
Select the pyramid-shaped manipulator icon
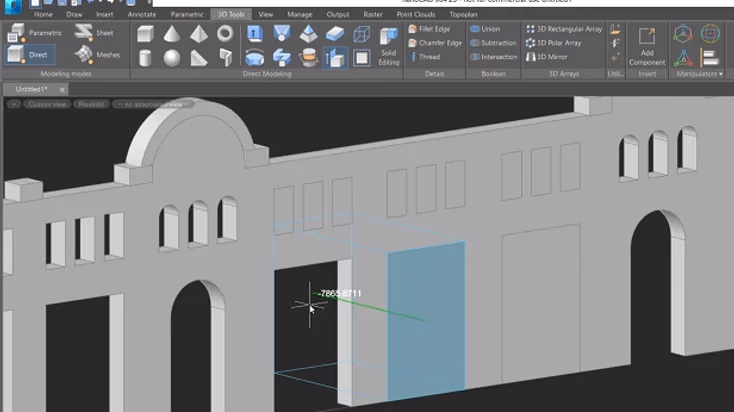click(683, 58)
